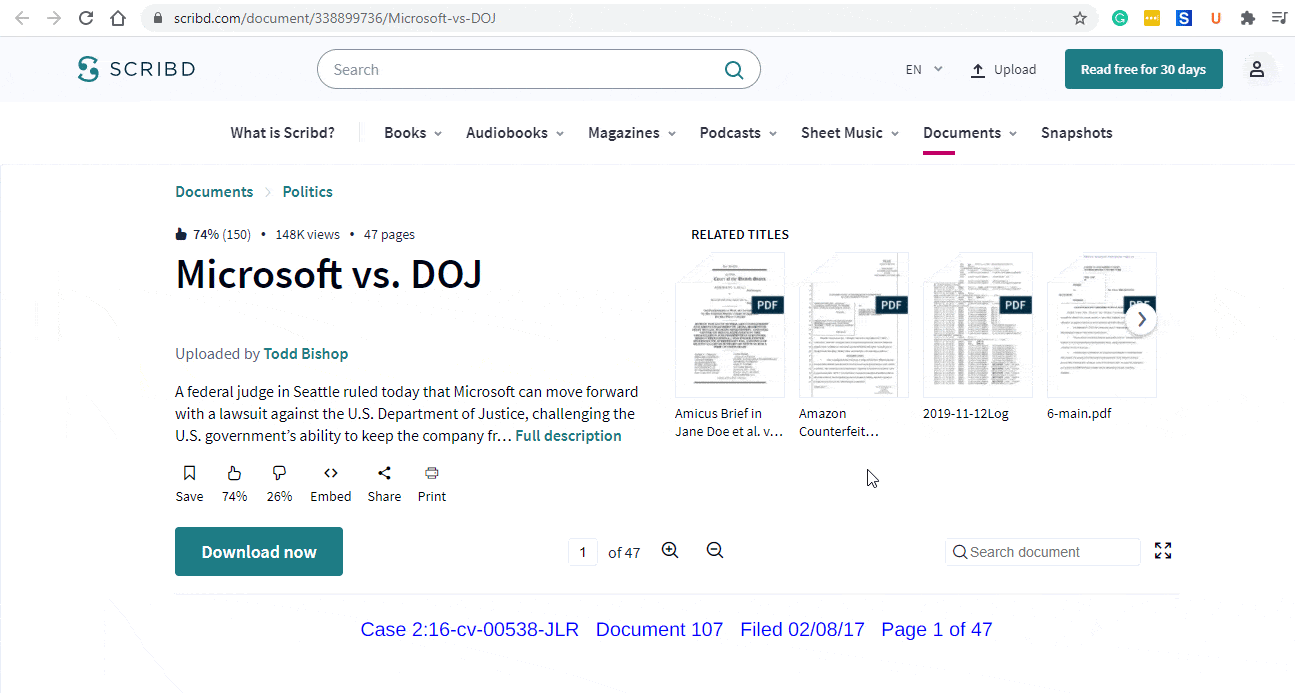Save the document with the bookmark icon
This screenshot has height=693, width=1295.
point(189,472)
